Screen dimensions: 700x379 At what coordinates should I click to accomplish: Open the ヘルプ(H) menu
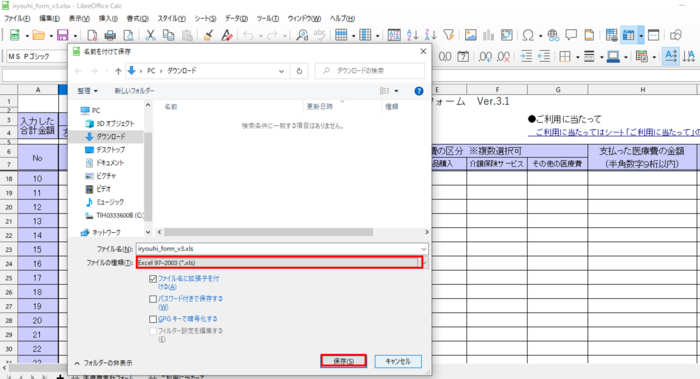click(x=342, y=18)
